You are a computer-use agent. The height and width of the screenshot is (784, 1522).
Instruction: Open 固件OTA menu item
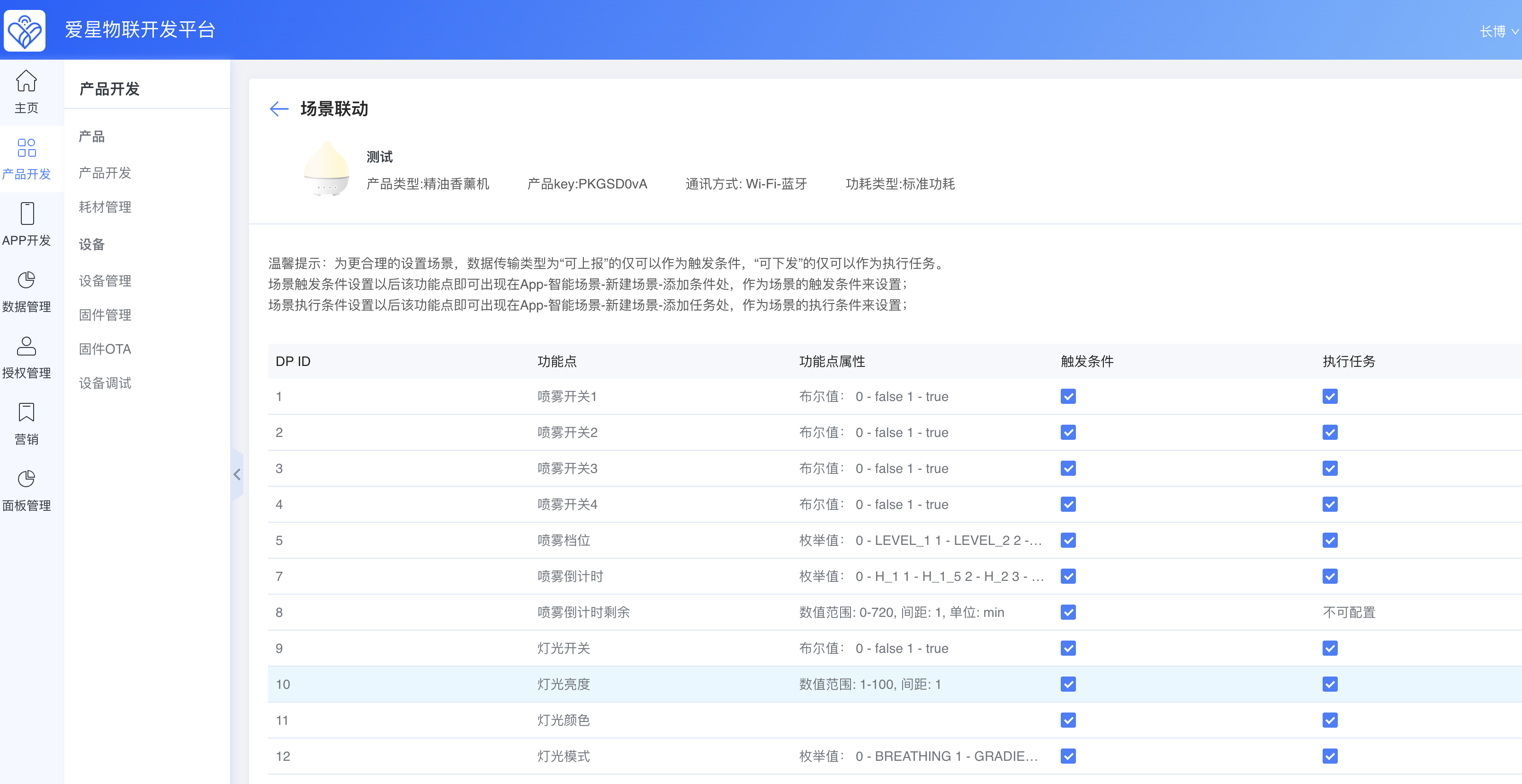[105, 349]
